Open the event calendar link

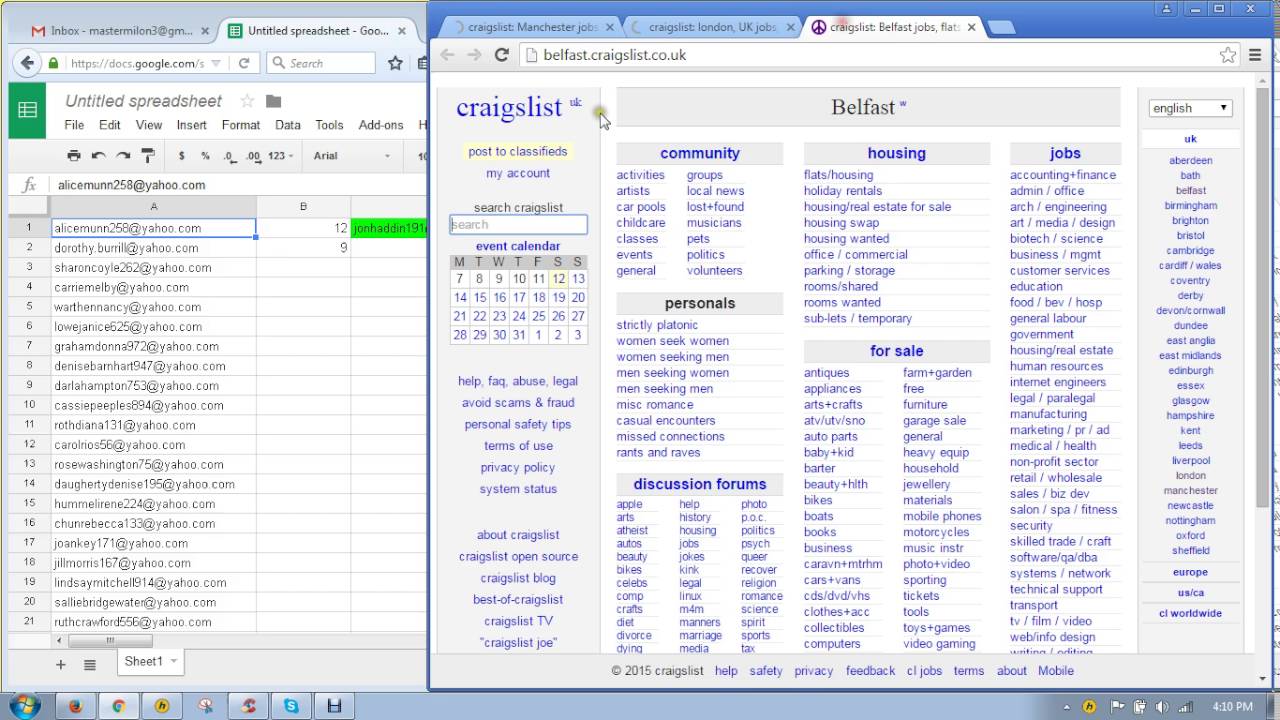(x=518, y=246)
